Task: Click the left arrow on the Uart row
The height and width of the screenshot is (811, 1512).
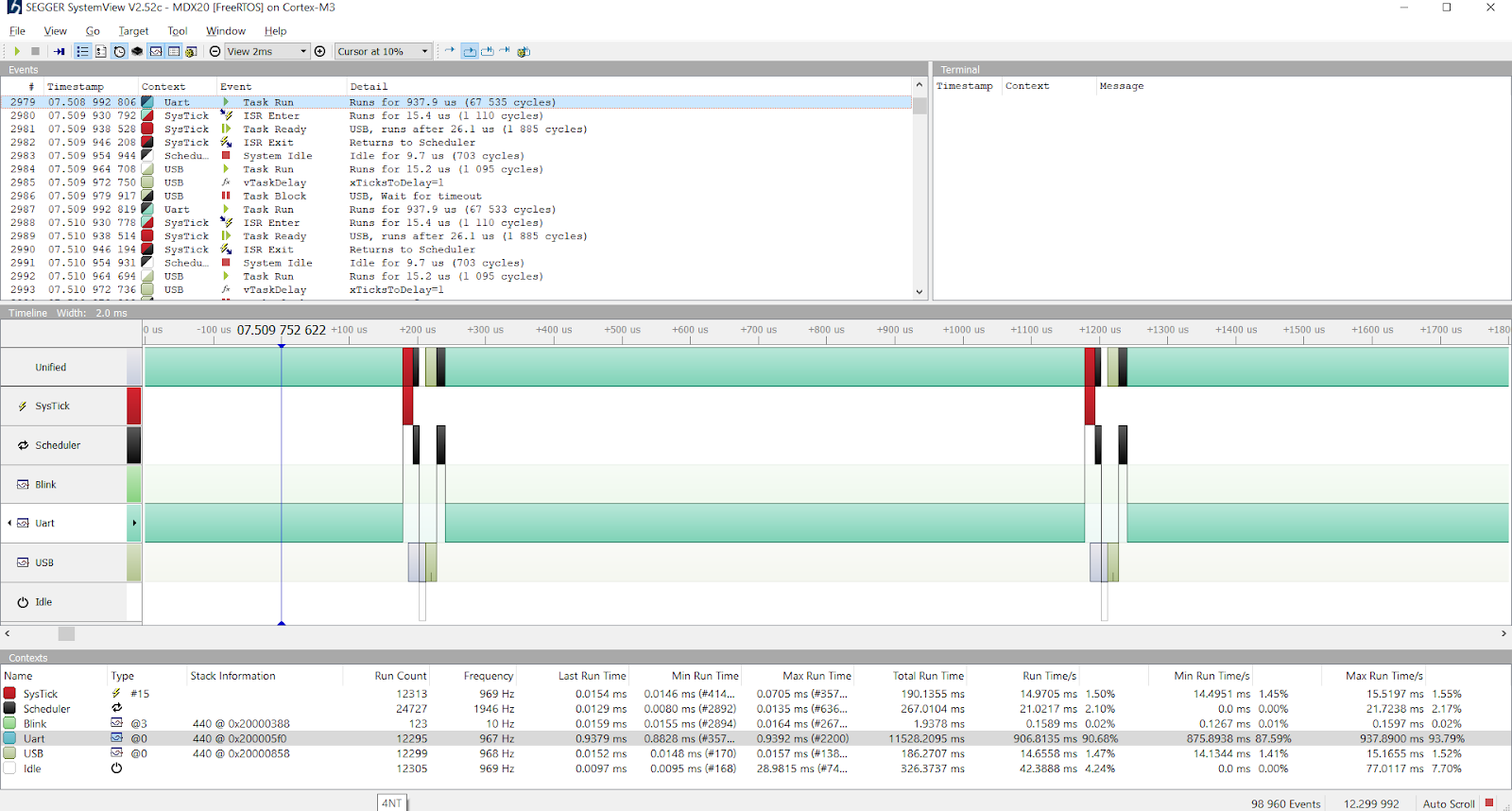Action: tap(9, 523)
